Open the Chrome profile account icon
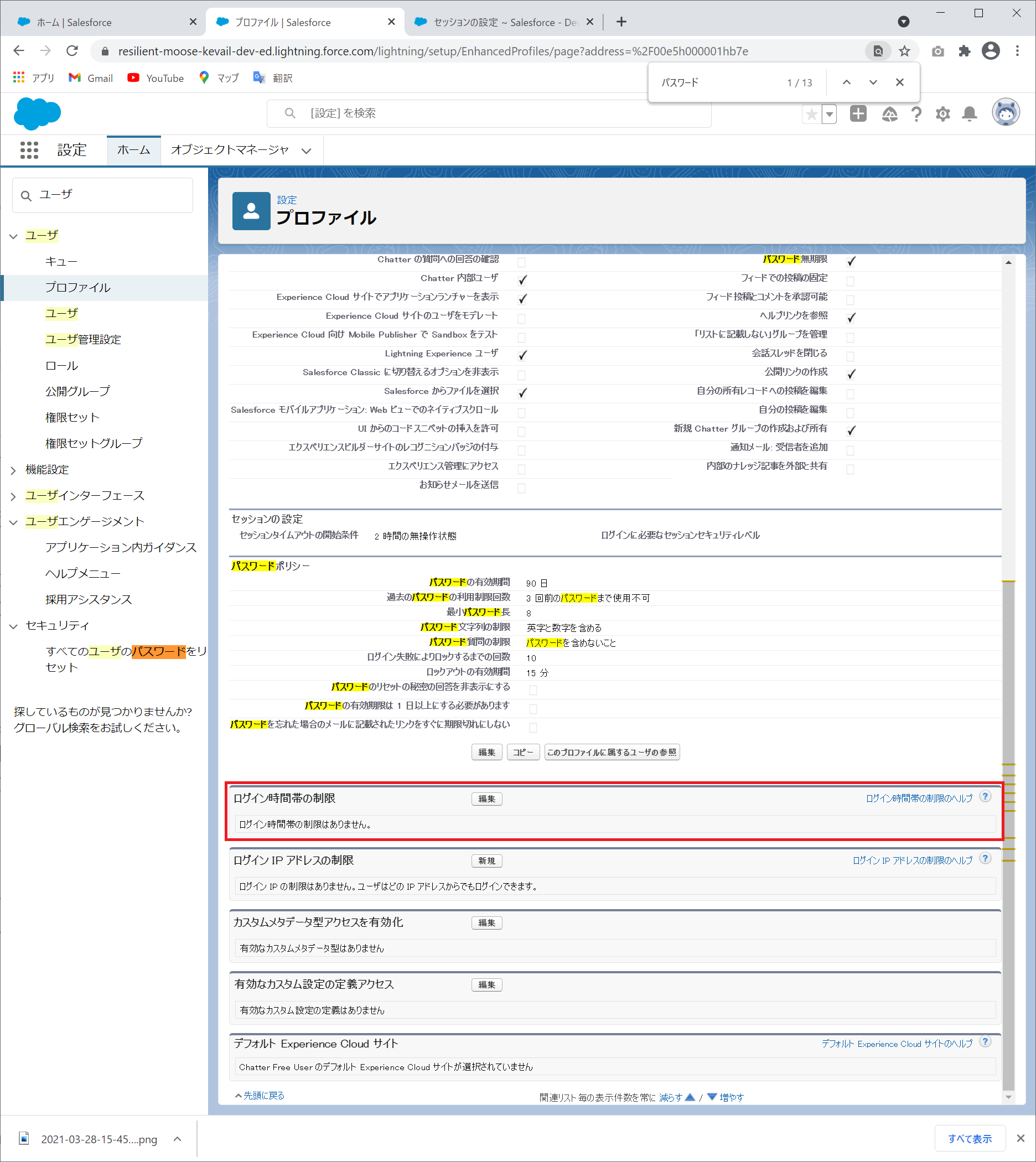Viewport: 1036px width, 1162px height. tap(991, 51)
